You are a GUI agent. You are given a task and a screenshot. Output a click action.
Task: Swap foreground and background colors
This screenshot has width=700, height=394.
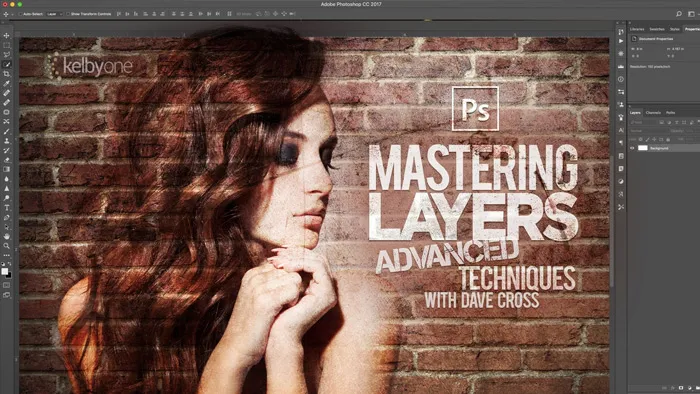pyautogui.click(x=9, y=264)
